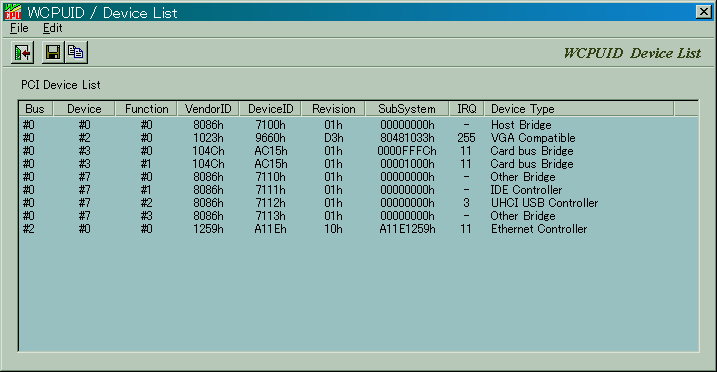Image resolution: width=717 pixels, height=372 pixels.
Task: Click the Revision column header
Action: 333,109
